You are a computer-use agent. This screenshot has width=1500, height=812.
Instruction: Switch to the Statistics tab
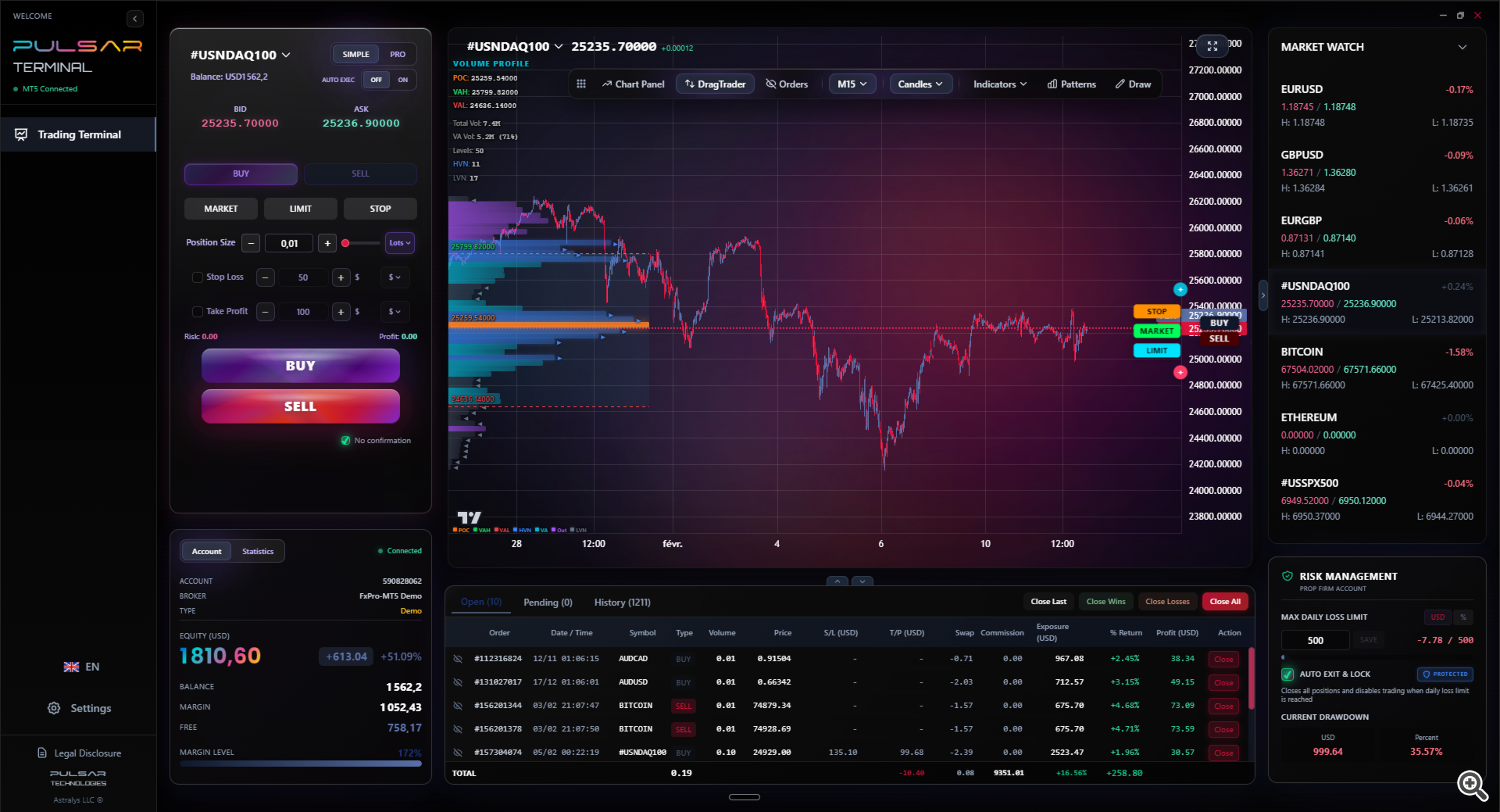coord(258,551)
